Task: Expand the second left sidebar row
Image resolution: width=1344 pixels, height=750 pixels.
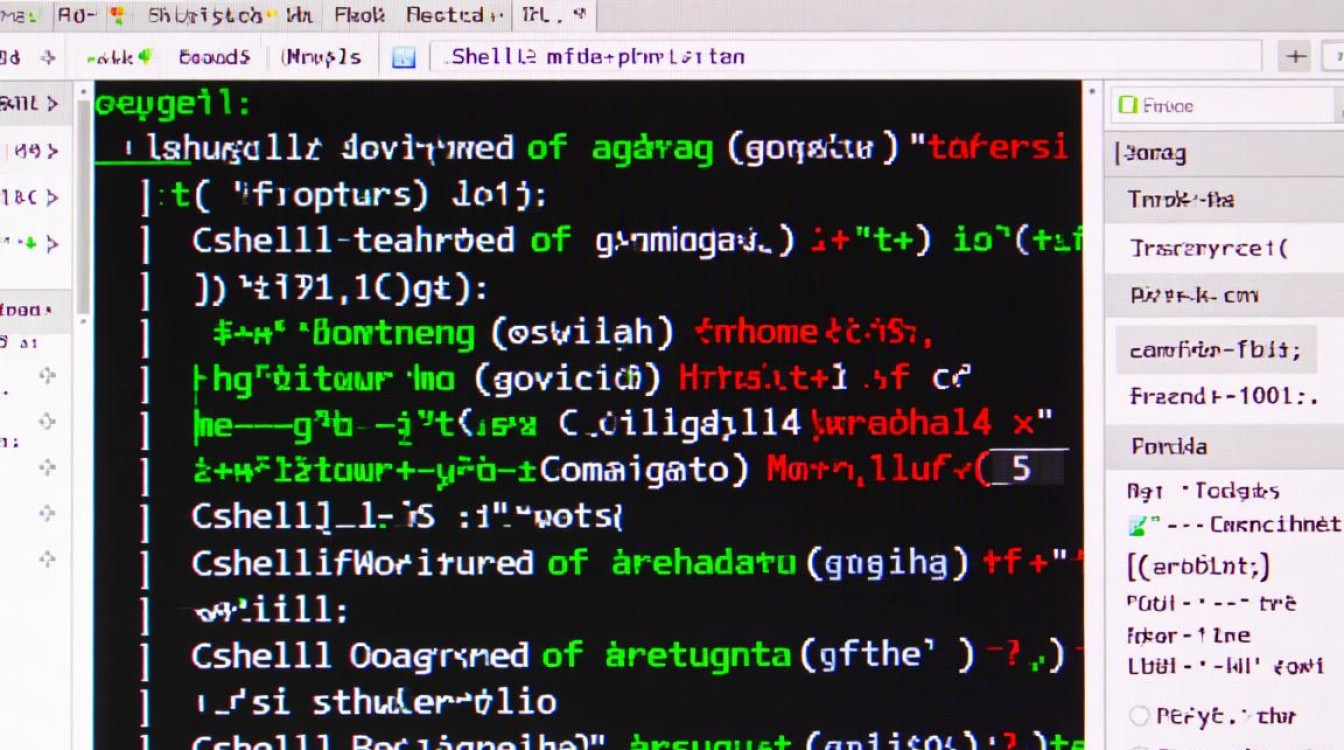Action: (52, 151)
